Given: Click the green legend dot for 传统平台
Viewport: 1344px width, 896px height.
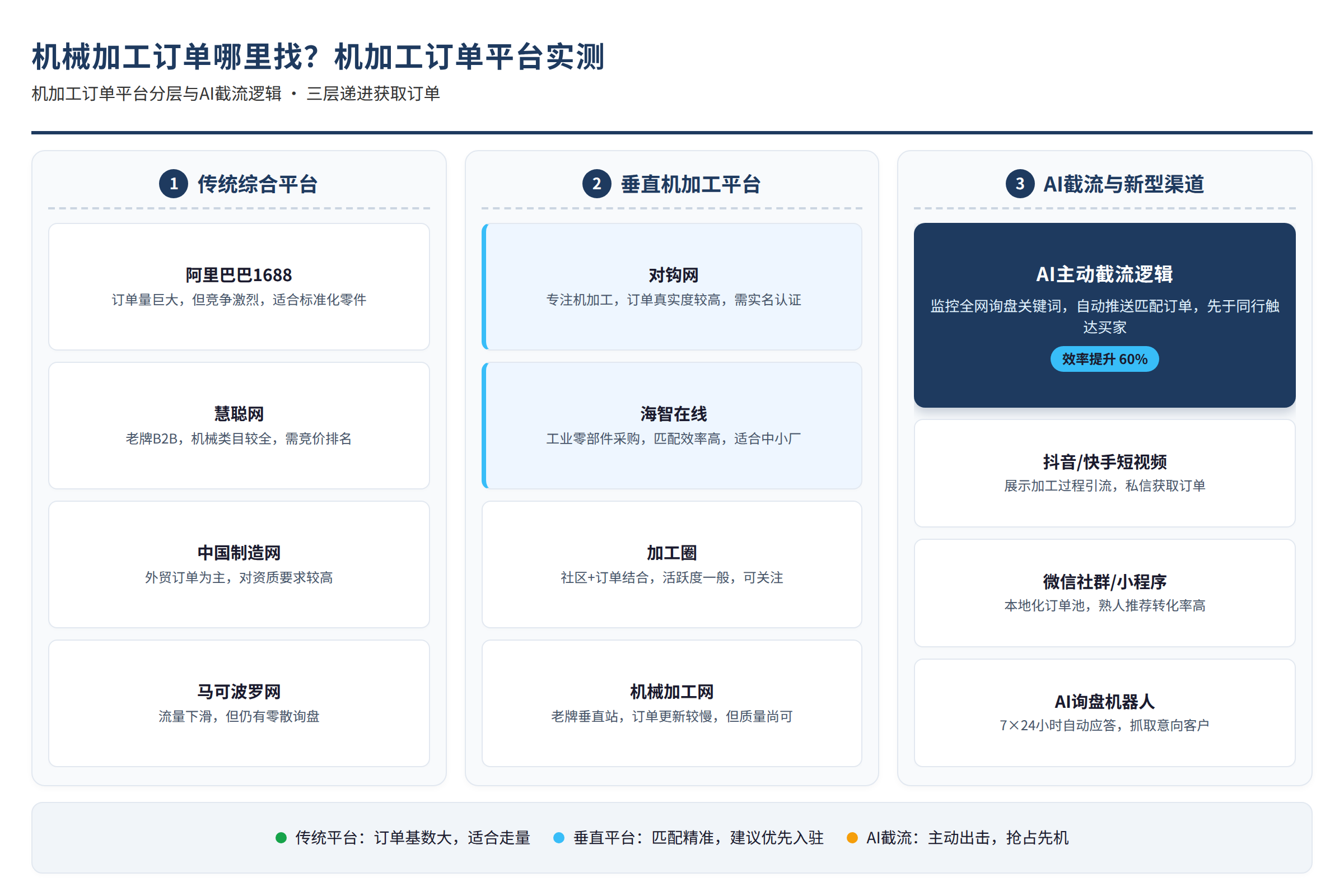Looking at the screenshot, I should tap(281, 838).
